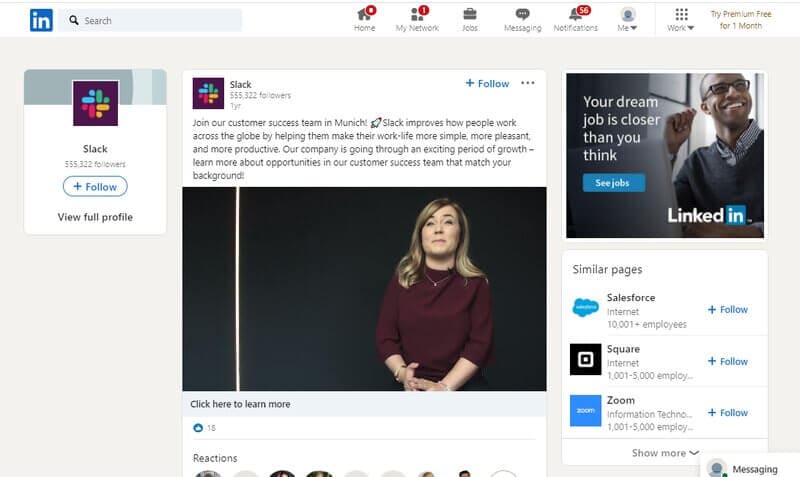Click '555,322 followers' text in left card
800x477 pixels.
[x=95, y=164]
